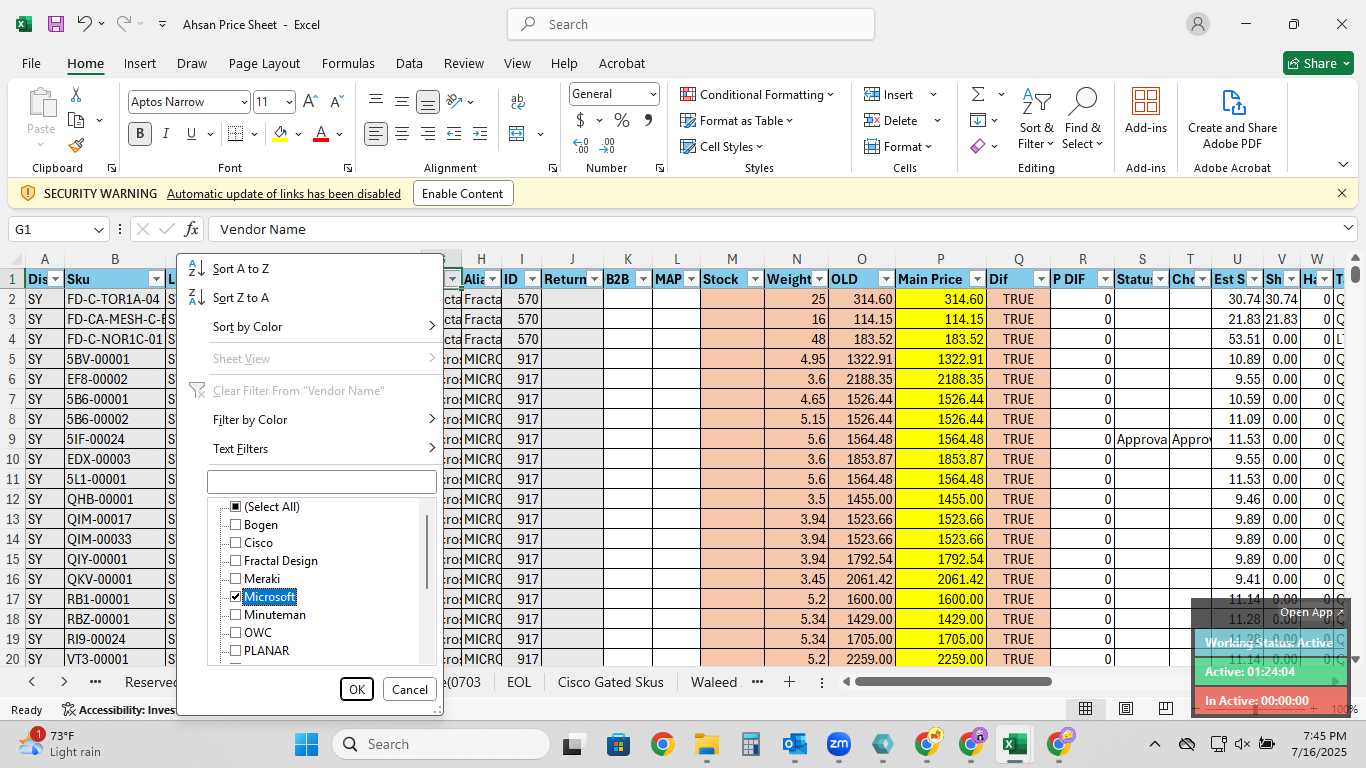1366x768 pixels.
Task: Apply Accounting dollar number format
Action: click(580, 120)
